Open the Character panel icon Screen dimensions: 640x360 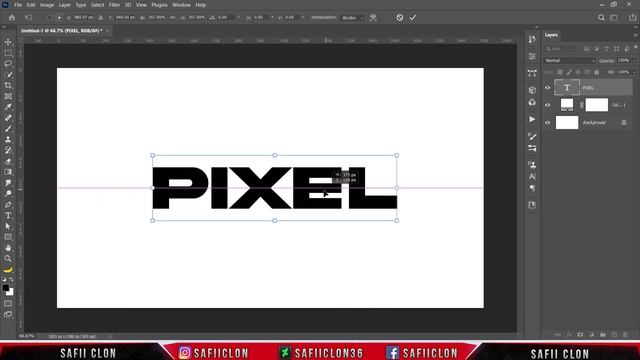pyautogui.click(x=532, y=176)
